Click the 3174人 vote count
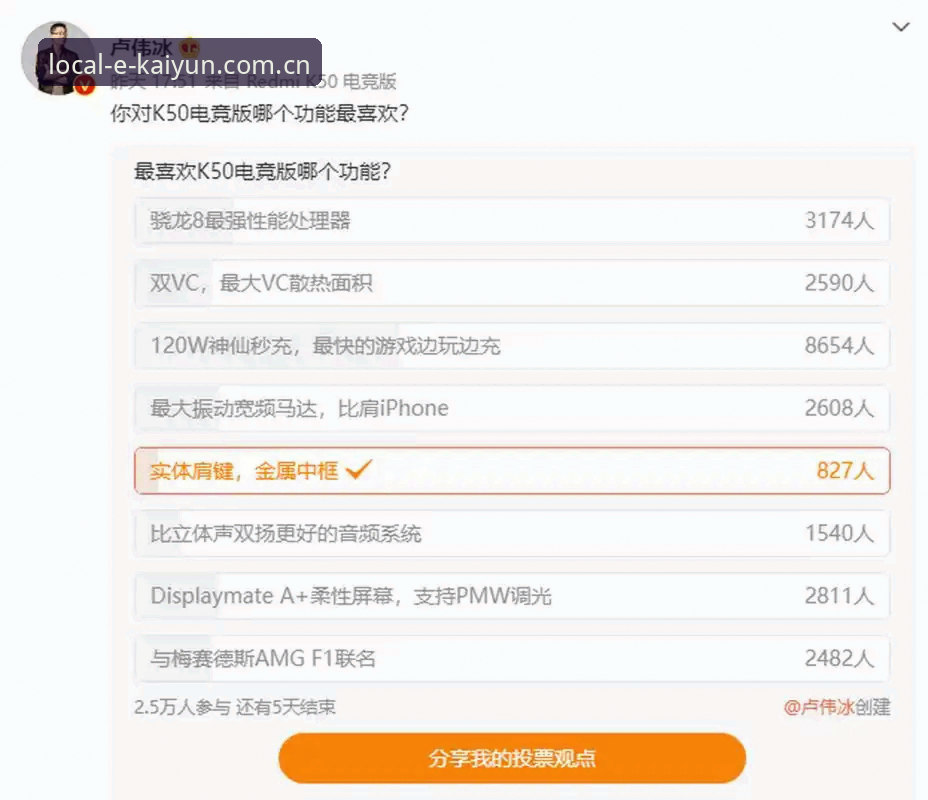 [x=839, y=221]
